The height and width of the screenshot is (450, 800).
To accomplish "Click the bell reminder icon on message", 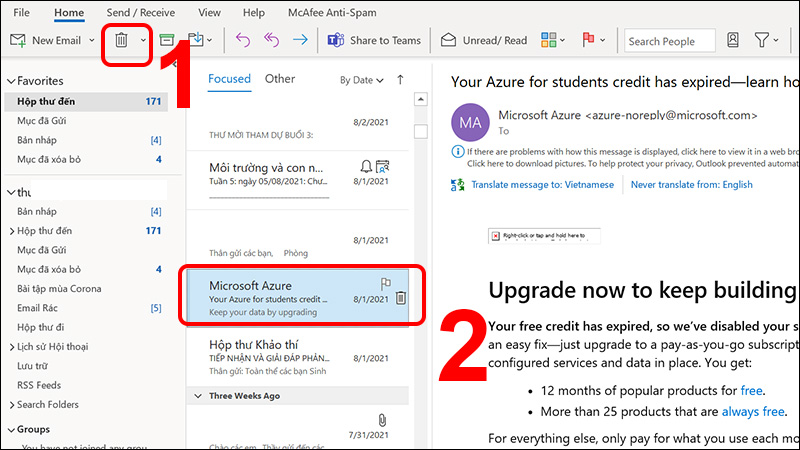I will pyautogui.click(x=366, y=166).
